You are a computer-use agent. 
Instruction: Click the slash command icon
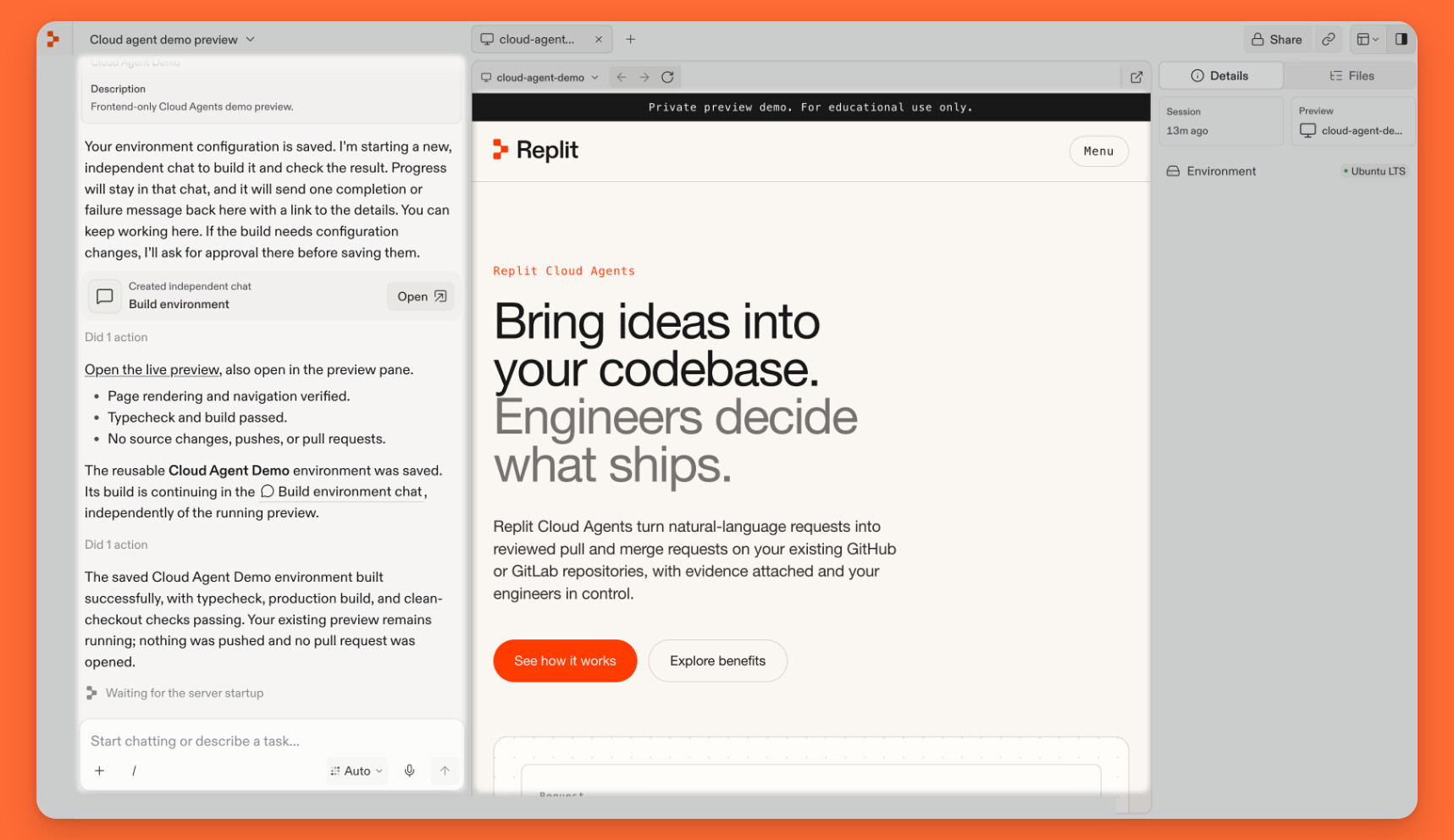[134, 771]
